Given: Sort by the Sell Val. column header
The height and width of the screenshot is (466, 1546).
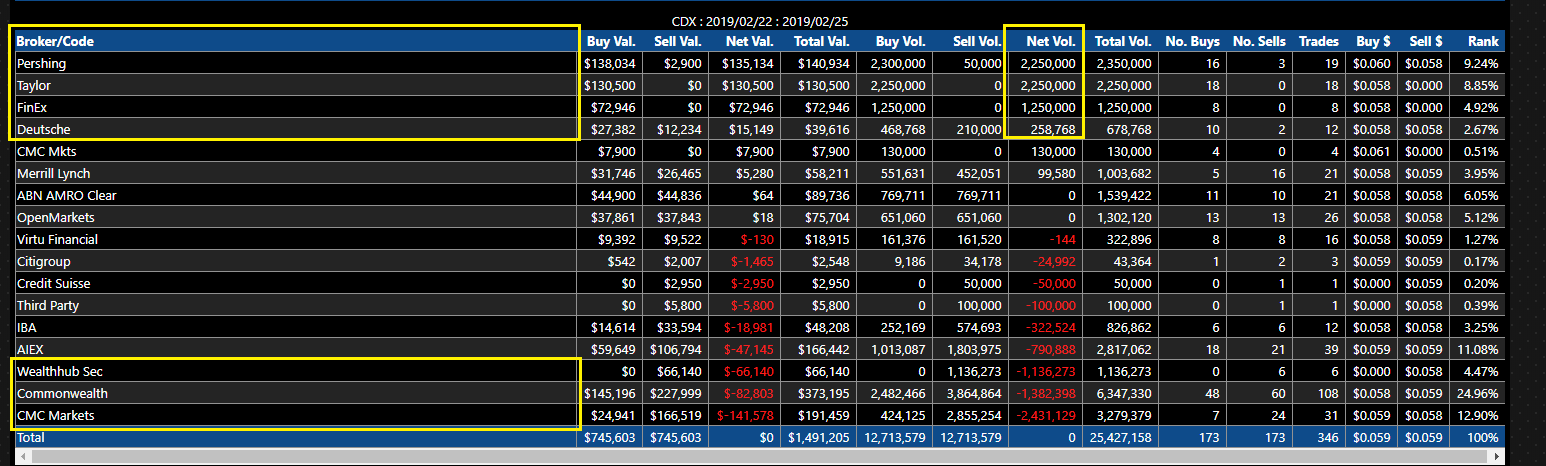Looking at the screenshot, I should [677, 41].
